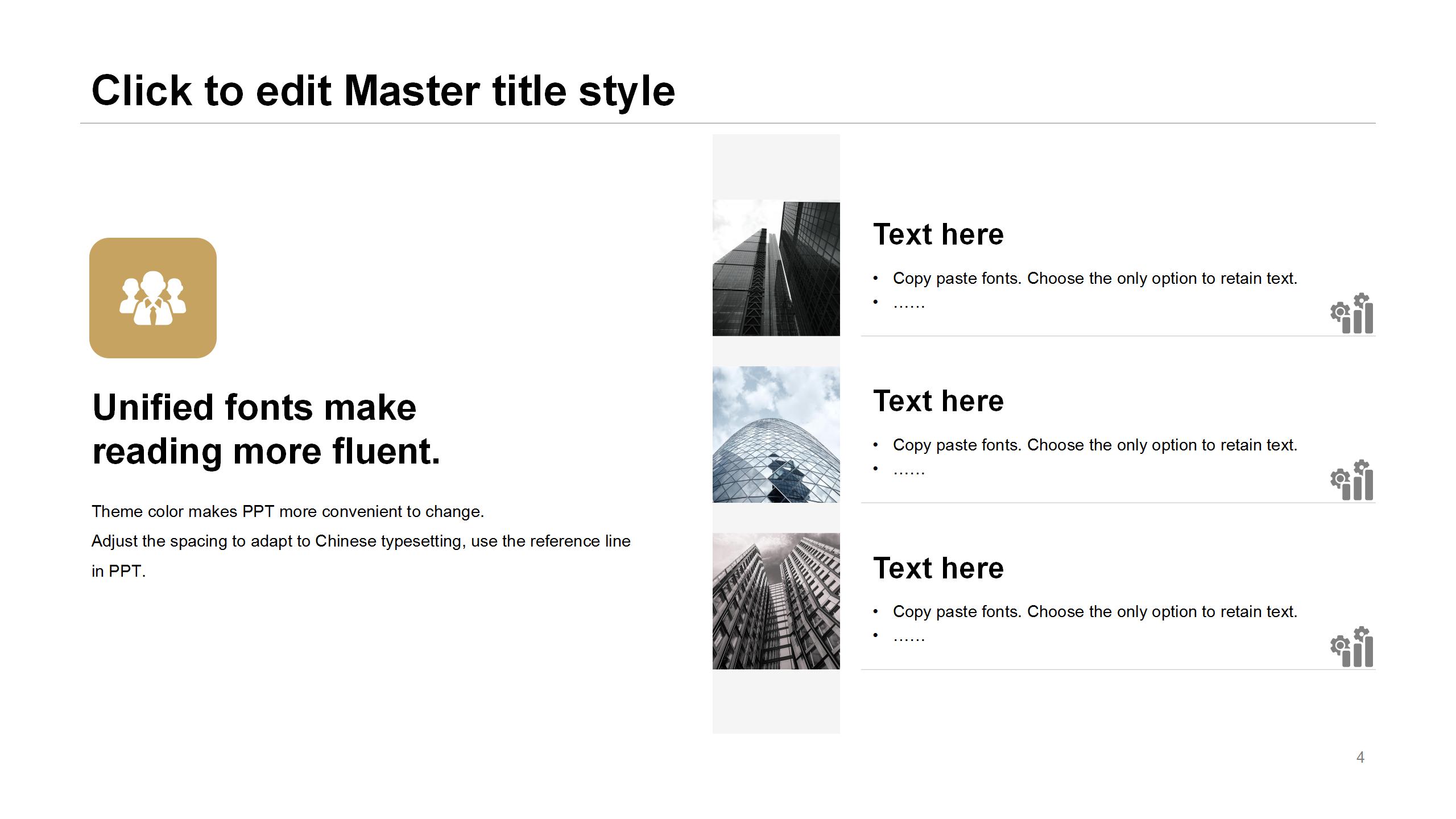The width and height of the screenshot is (1456, 819).
Task: Click slide number 4 in corner
Action: coord(1360,757)
